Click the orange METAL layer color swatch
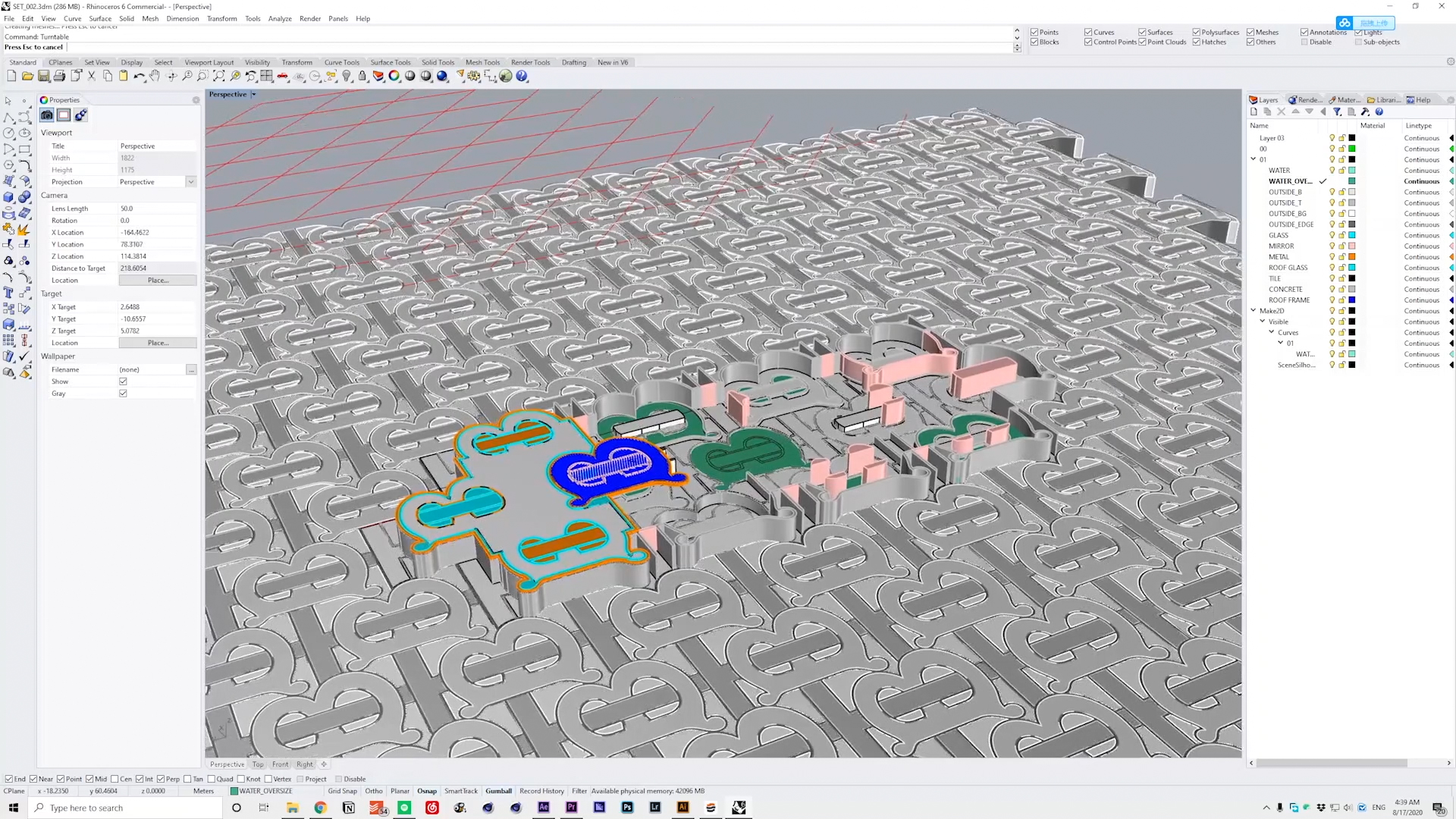The height and width of the screenshot is (819, 1456). pos(1351,257)
